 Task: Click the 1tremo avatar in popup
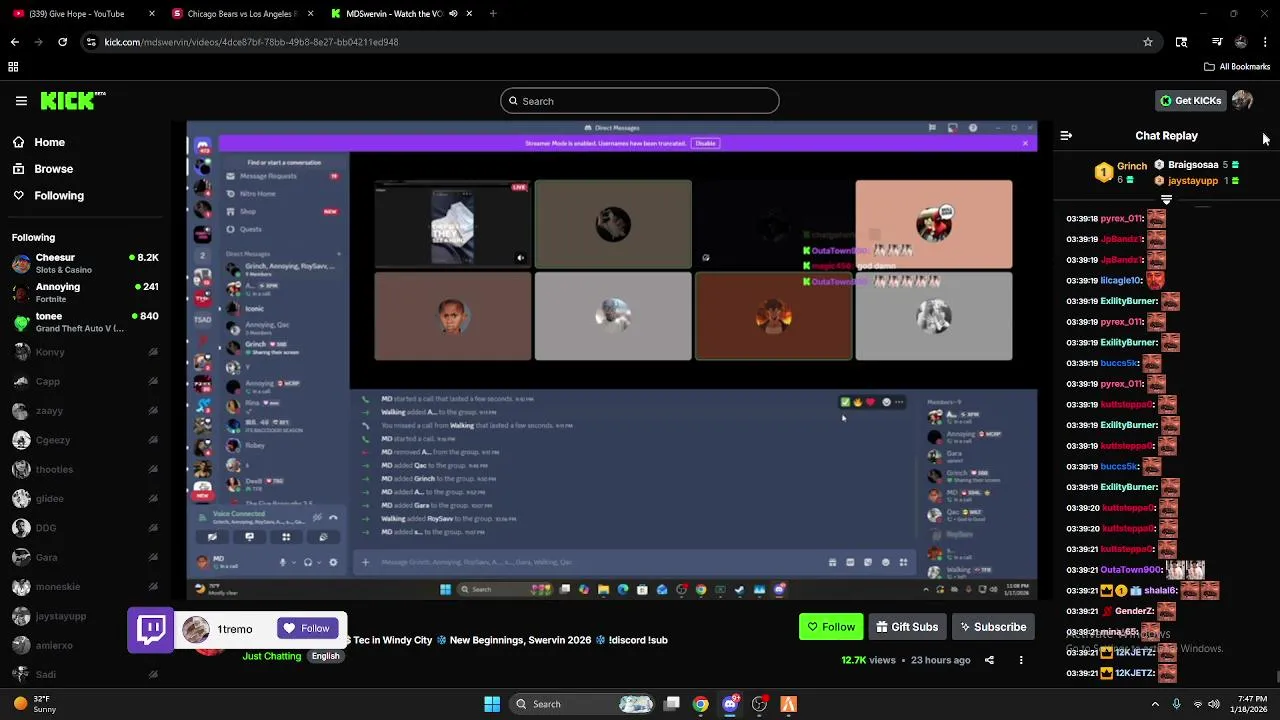click(x=196, y=629)
